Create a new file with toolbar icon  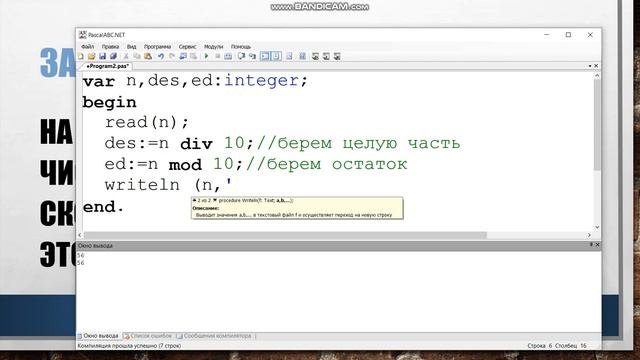pos(81,56)
